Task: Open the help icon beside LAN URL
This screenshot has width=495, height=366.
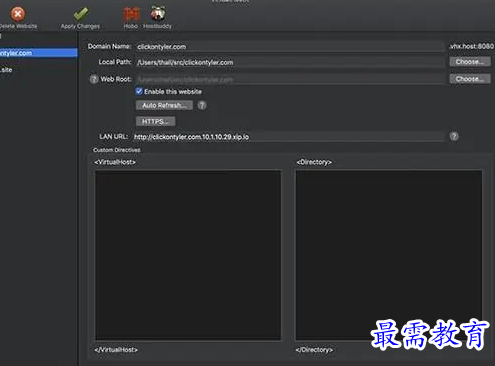Action: point(454,136)
